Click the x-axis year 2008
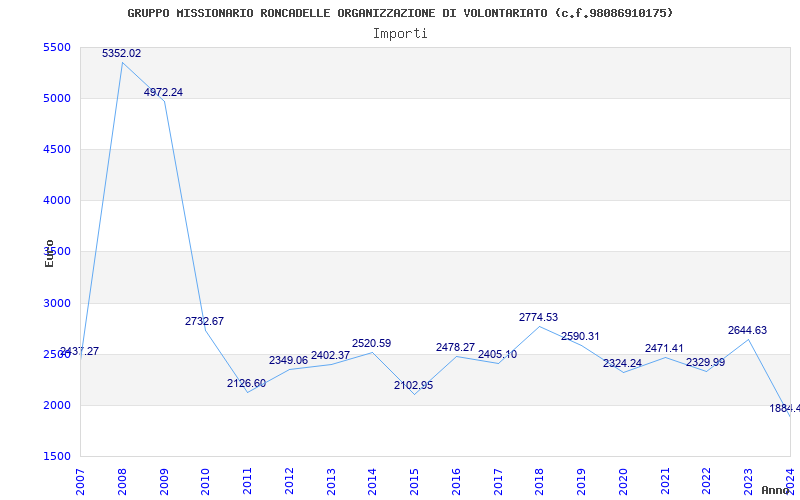Viewport: 800px width, 500px height. pos(122,482)
